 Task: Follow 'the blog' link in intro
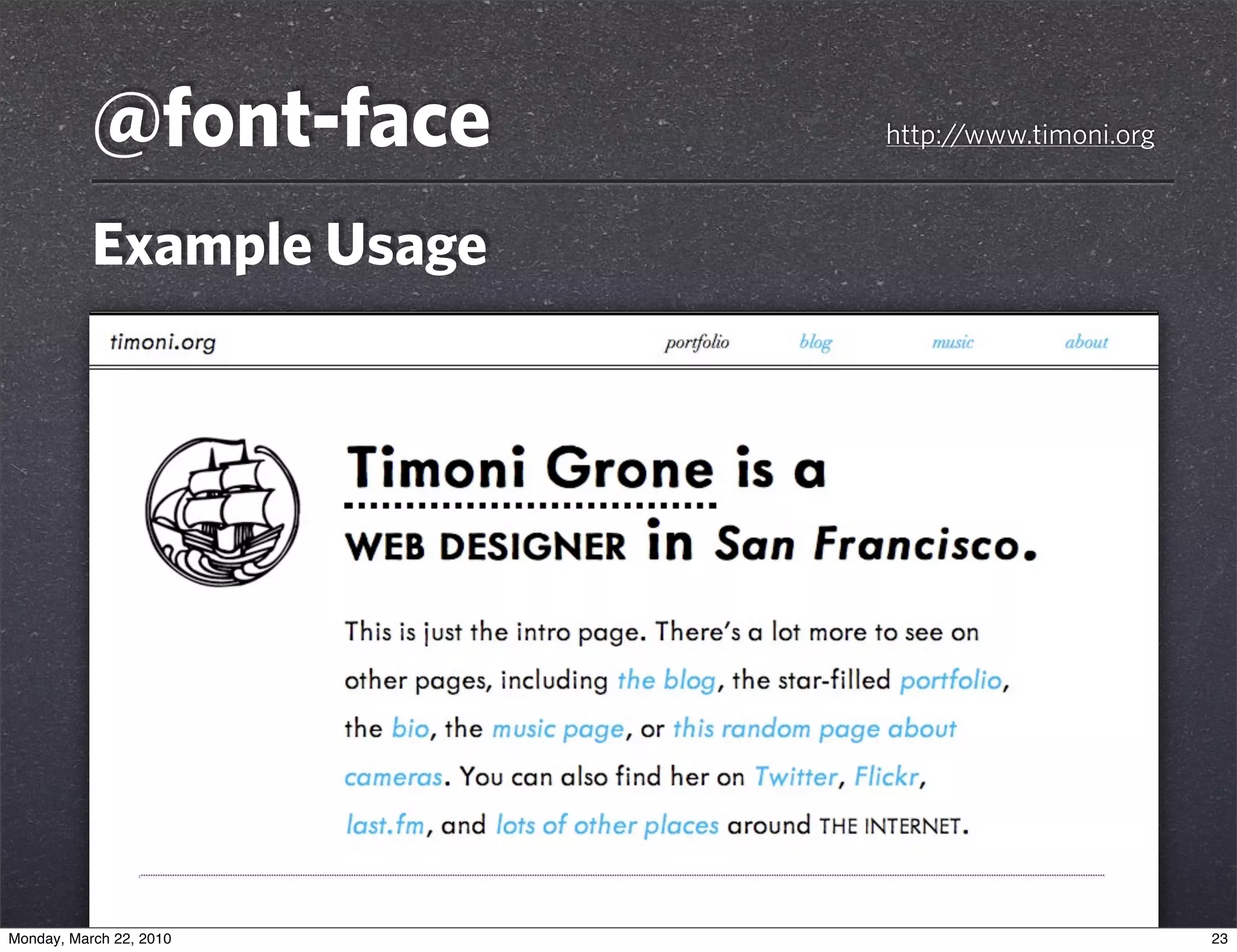(x=666, y=681)
